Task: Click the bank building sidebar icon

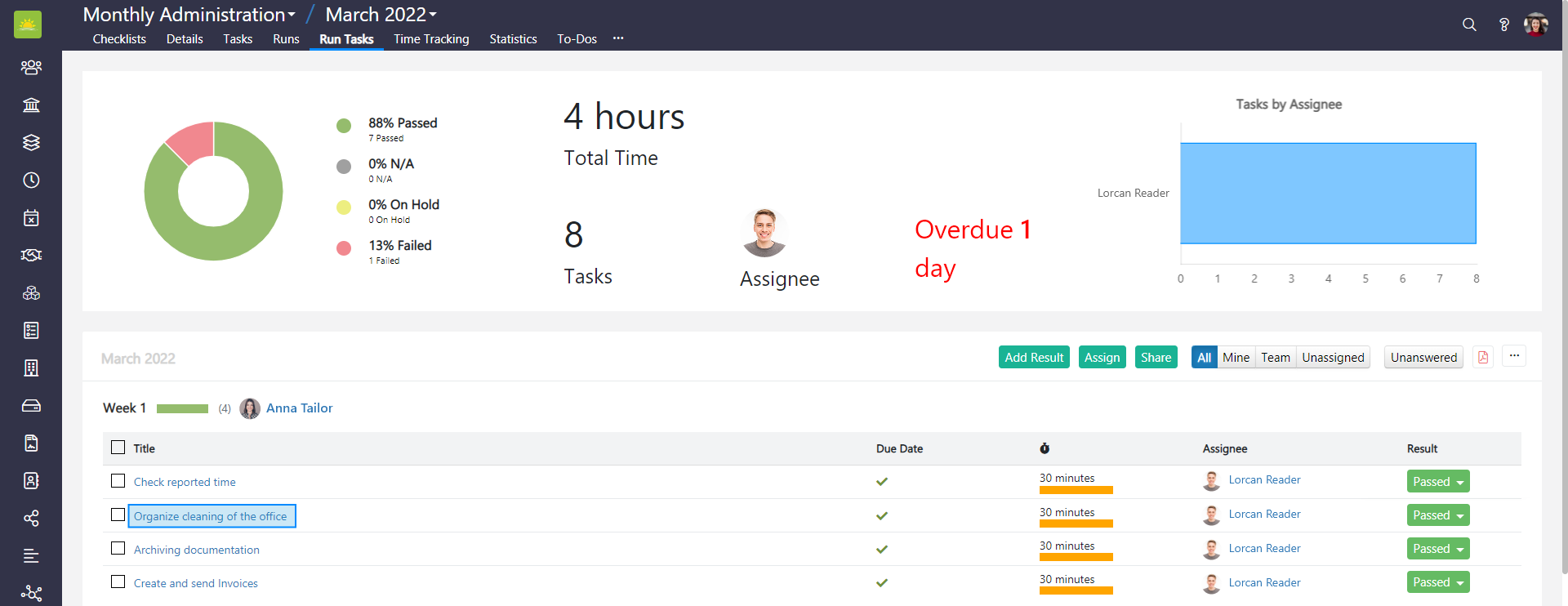Action: (x=31, y=105)
